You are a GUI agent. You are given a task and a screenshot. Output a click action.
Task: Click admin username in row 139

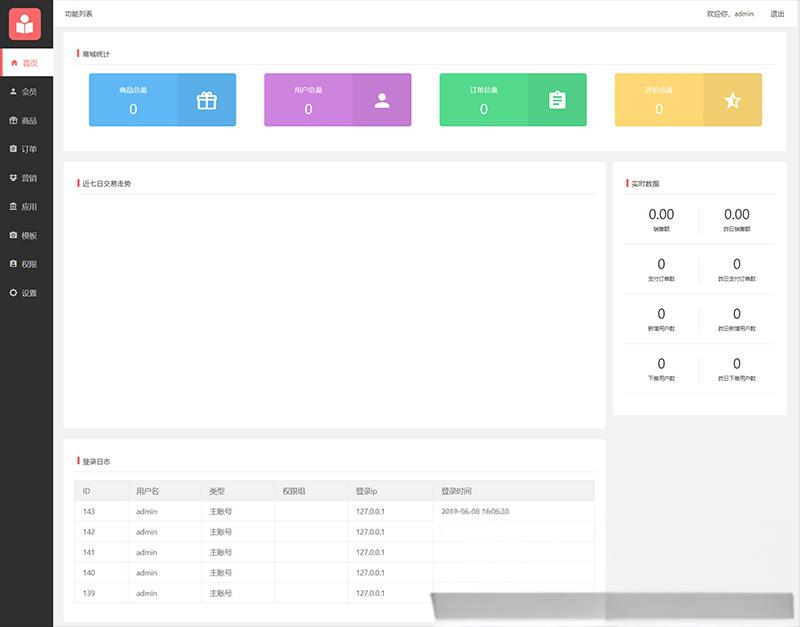[146, 593]
